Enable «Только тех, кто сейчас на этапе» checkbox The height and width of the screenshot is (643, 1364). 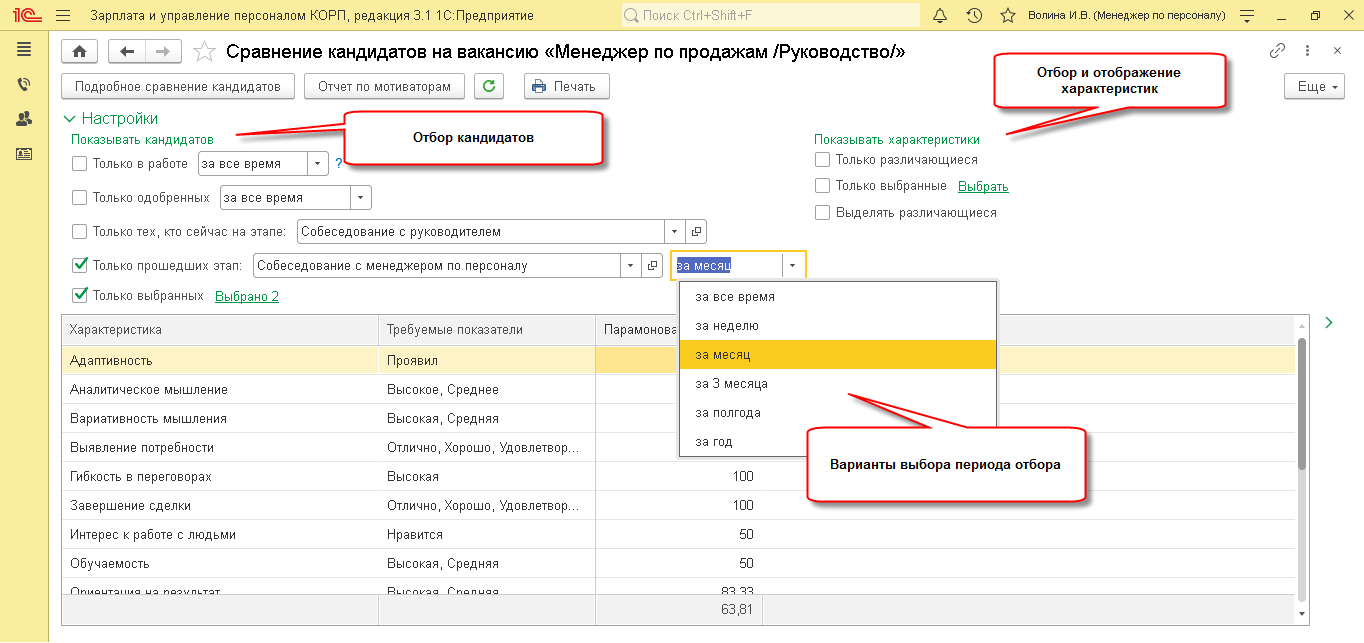coord(80,231)
